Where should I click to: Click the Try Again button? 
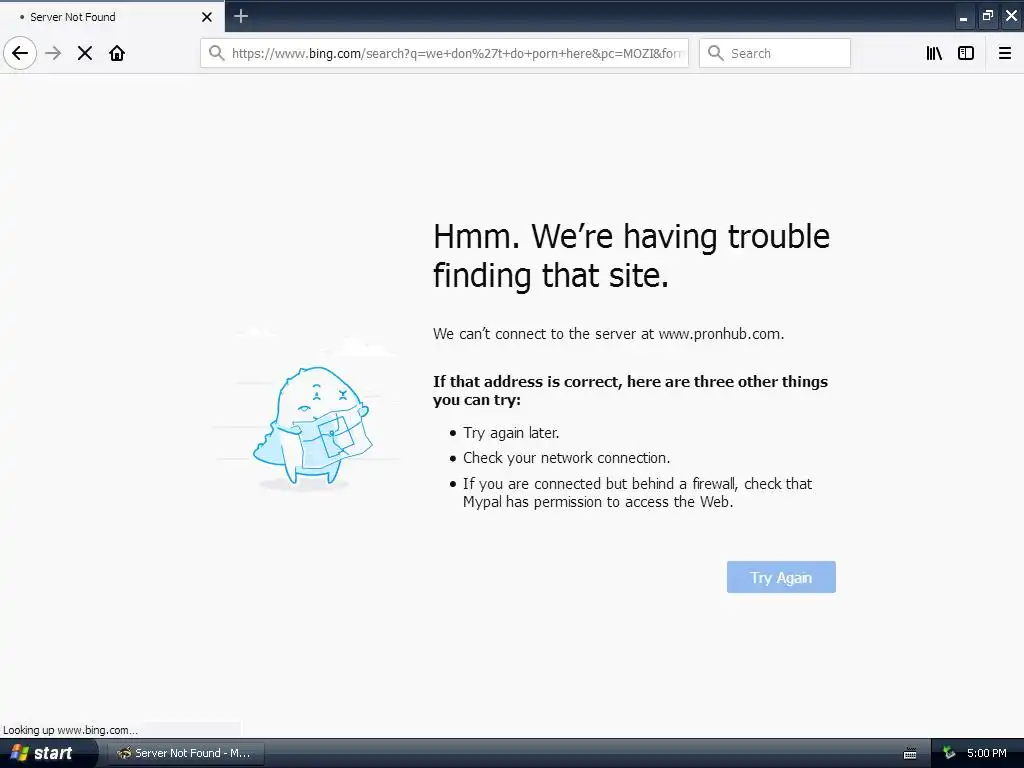781,577
